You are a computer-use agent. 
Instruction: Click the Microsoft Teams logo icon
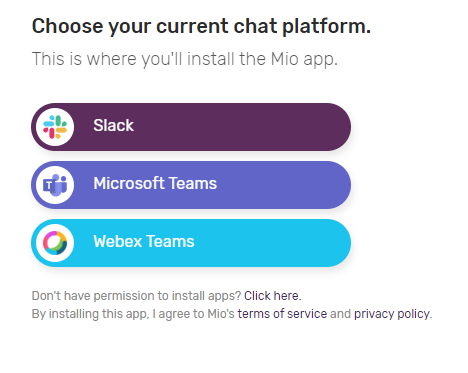[55, 185]
